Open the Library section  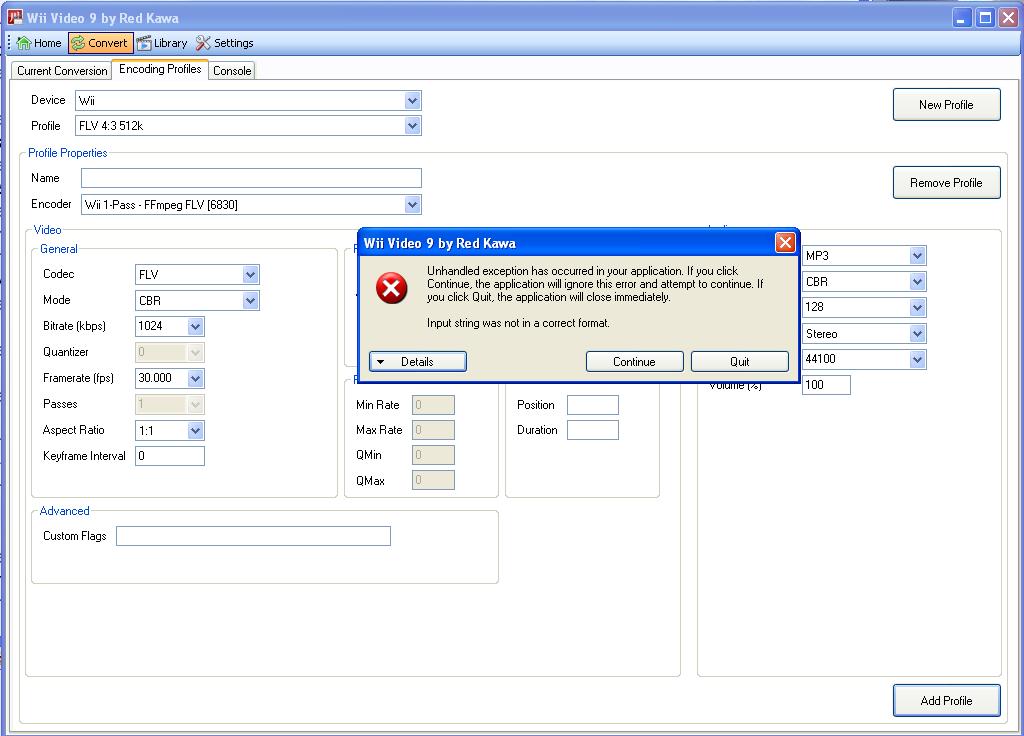tap(162, 43)
